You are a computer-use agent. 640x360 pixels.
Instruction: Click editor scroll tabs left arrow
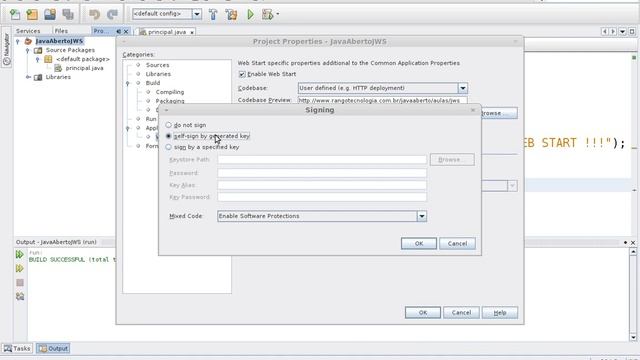604,31
